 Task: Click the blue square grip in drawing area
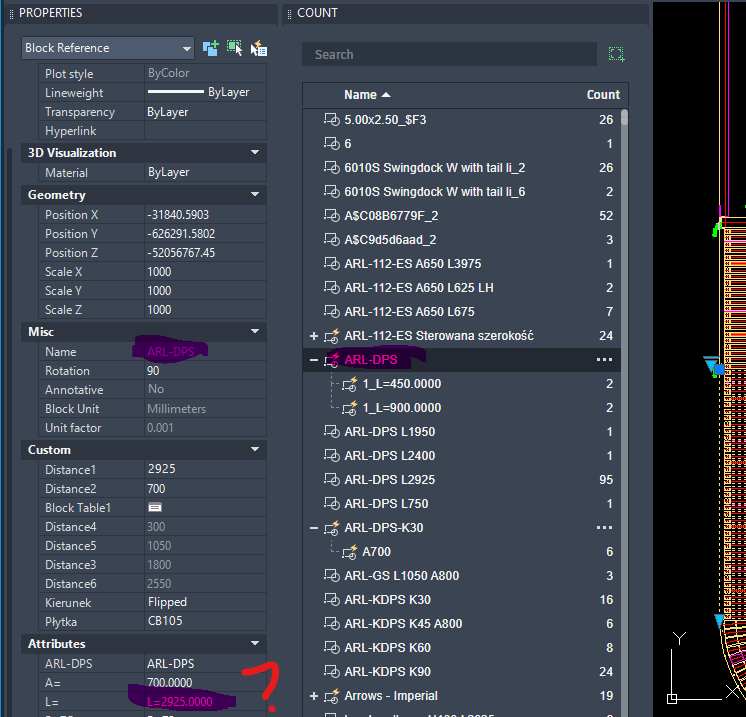pyautogui.click(x=719, y=369)
